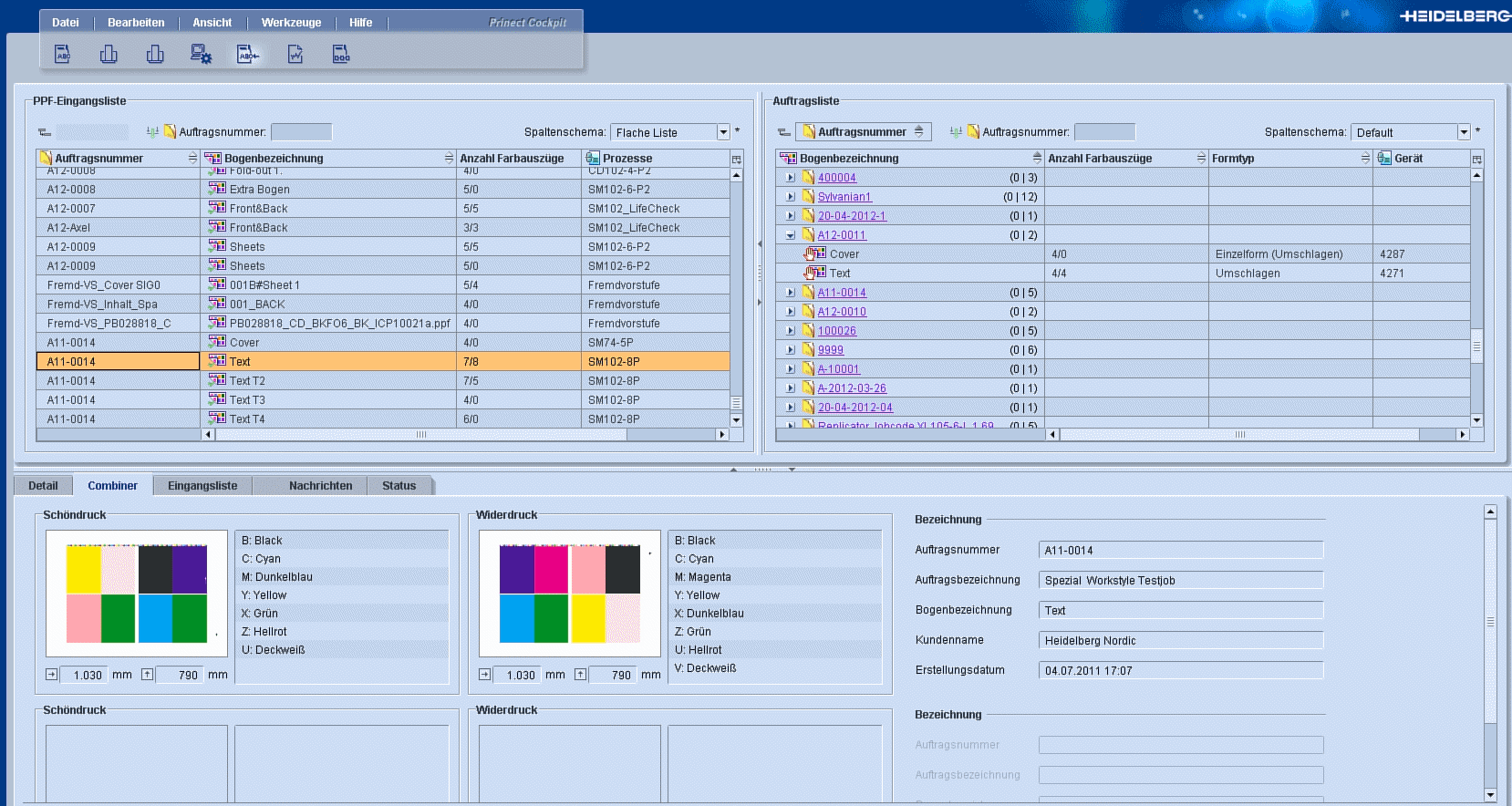Click sheet icon beside Extra Bogen
The width and height of the screenshot is (1512, 806).
point(217,189)
